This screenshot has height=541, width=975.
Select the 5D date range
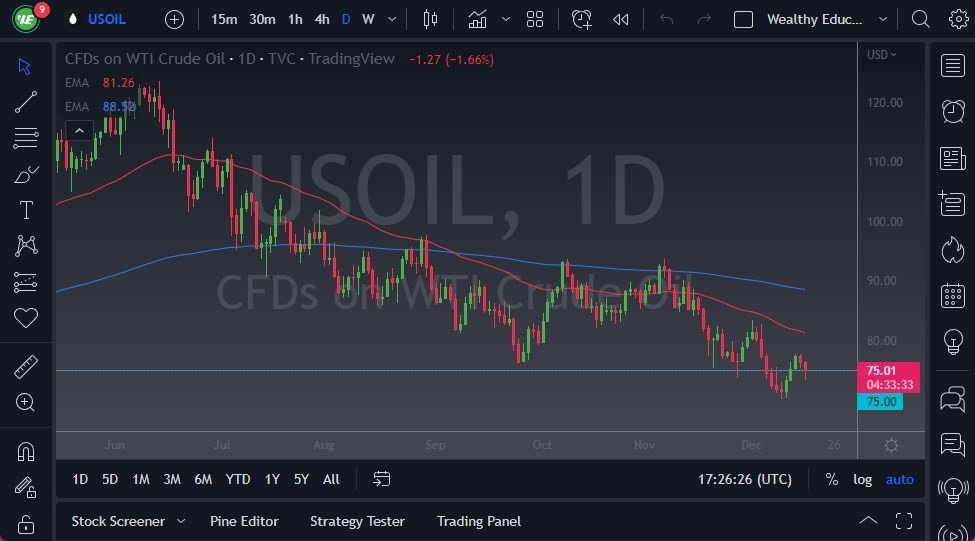(x=109, y=479)
